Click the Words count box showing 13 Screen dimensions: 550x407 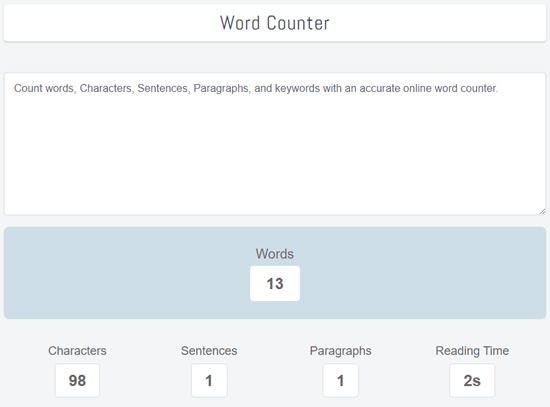(275, 283)
